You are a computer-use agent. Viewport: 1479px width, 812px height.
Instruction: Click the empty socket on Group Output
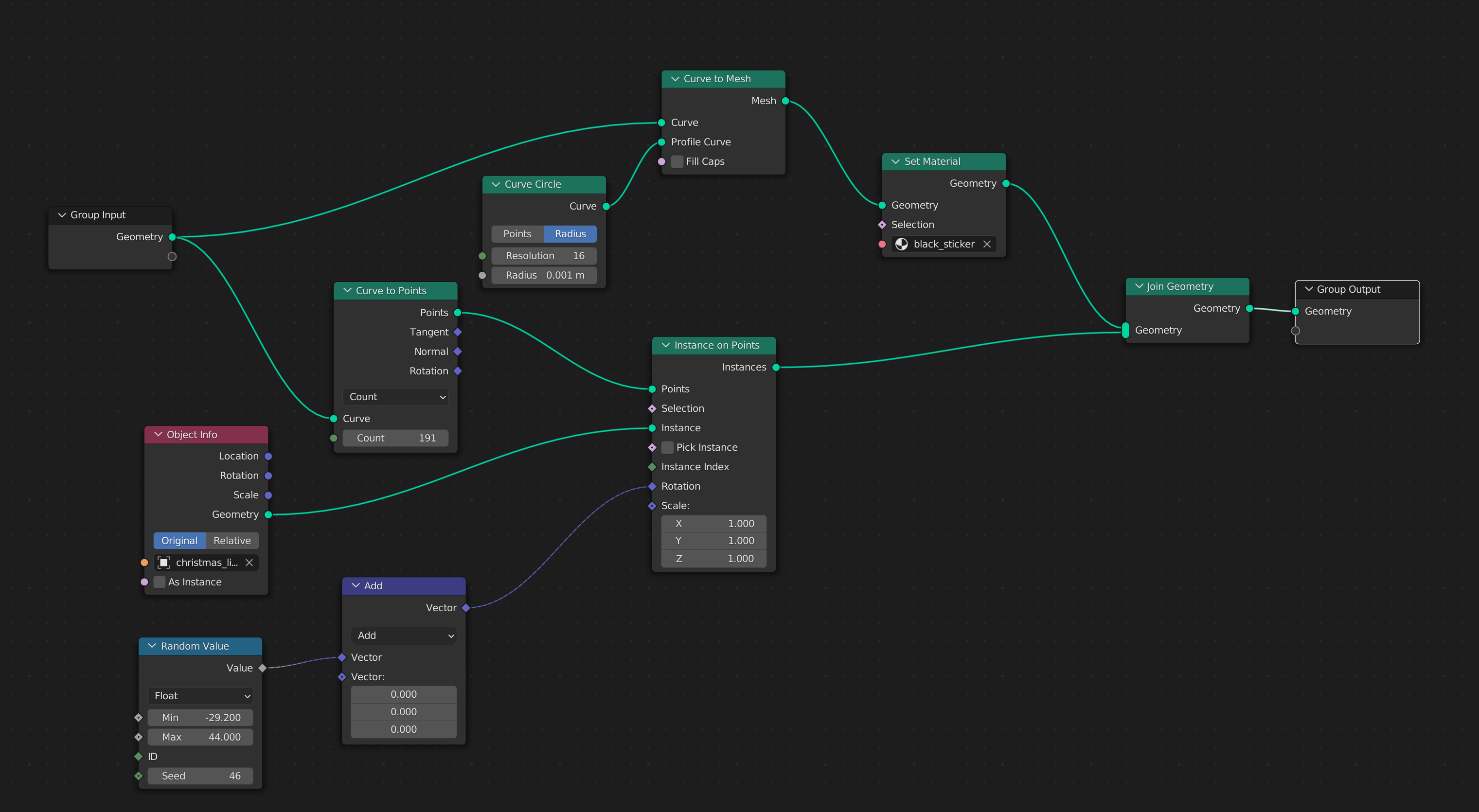tap(1295, 331)
